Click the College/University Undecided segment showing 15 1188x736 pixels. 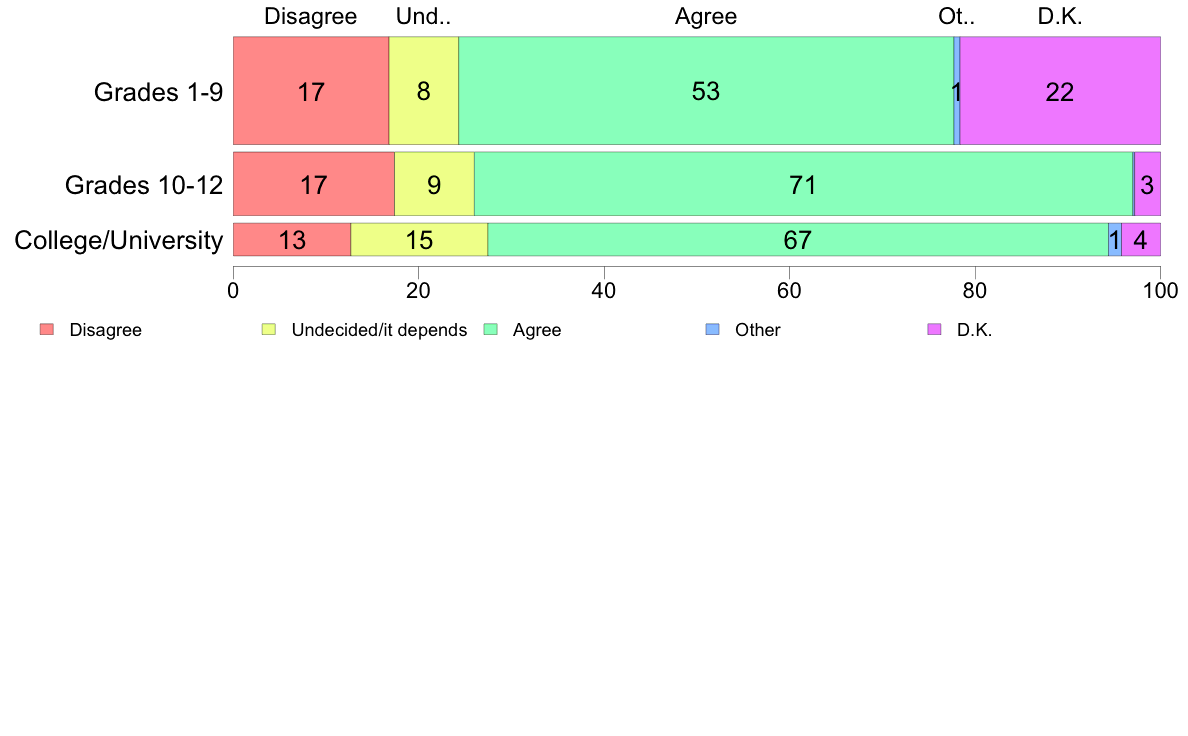tap(419, 240)
